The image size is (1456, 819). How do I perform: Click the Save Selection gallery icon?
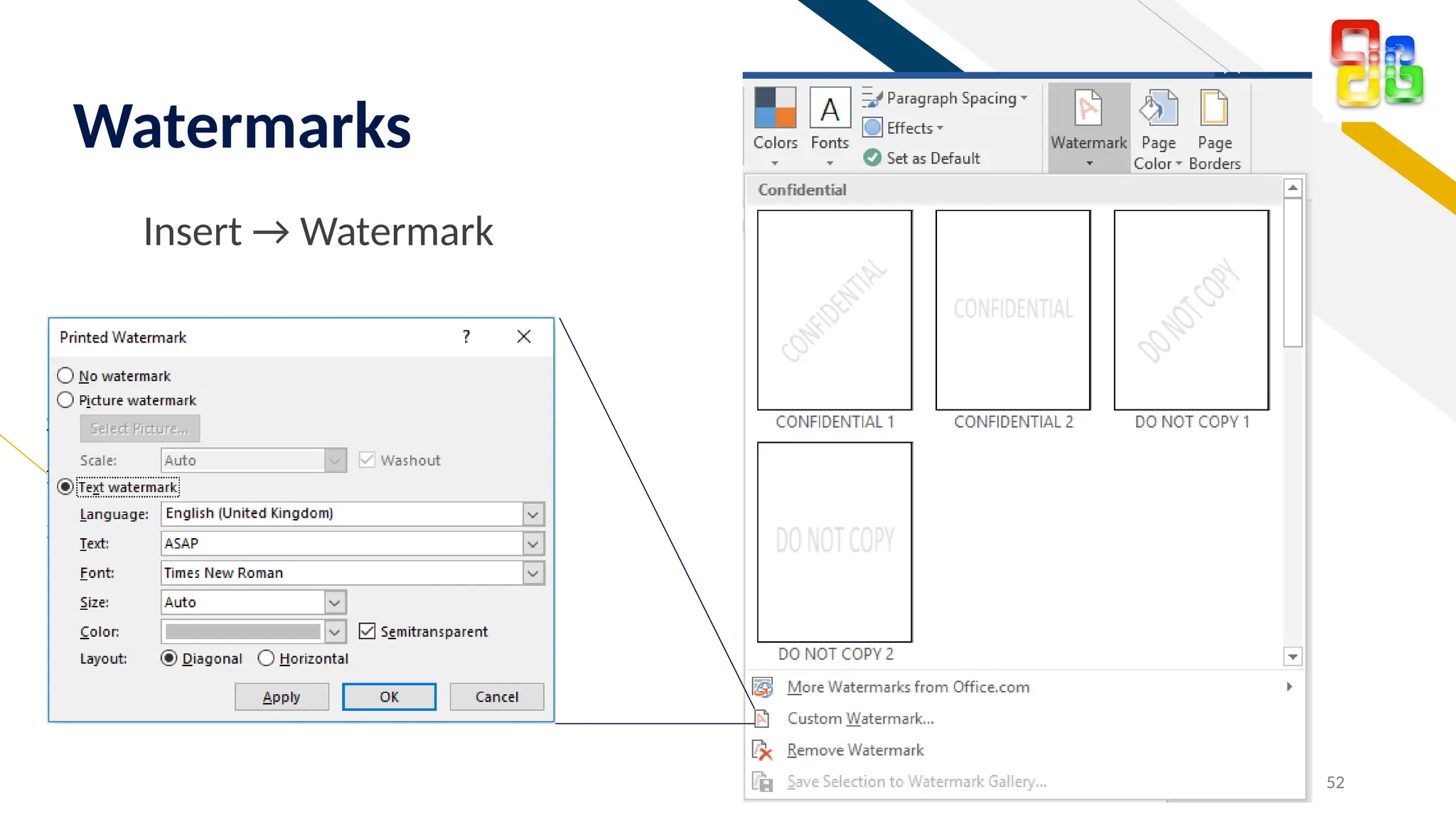pos(762,781)
